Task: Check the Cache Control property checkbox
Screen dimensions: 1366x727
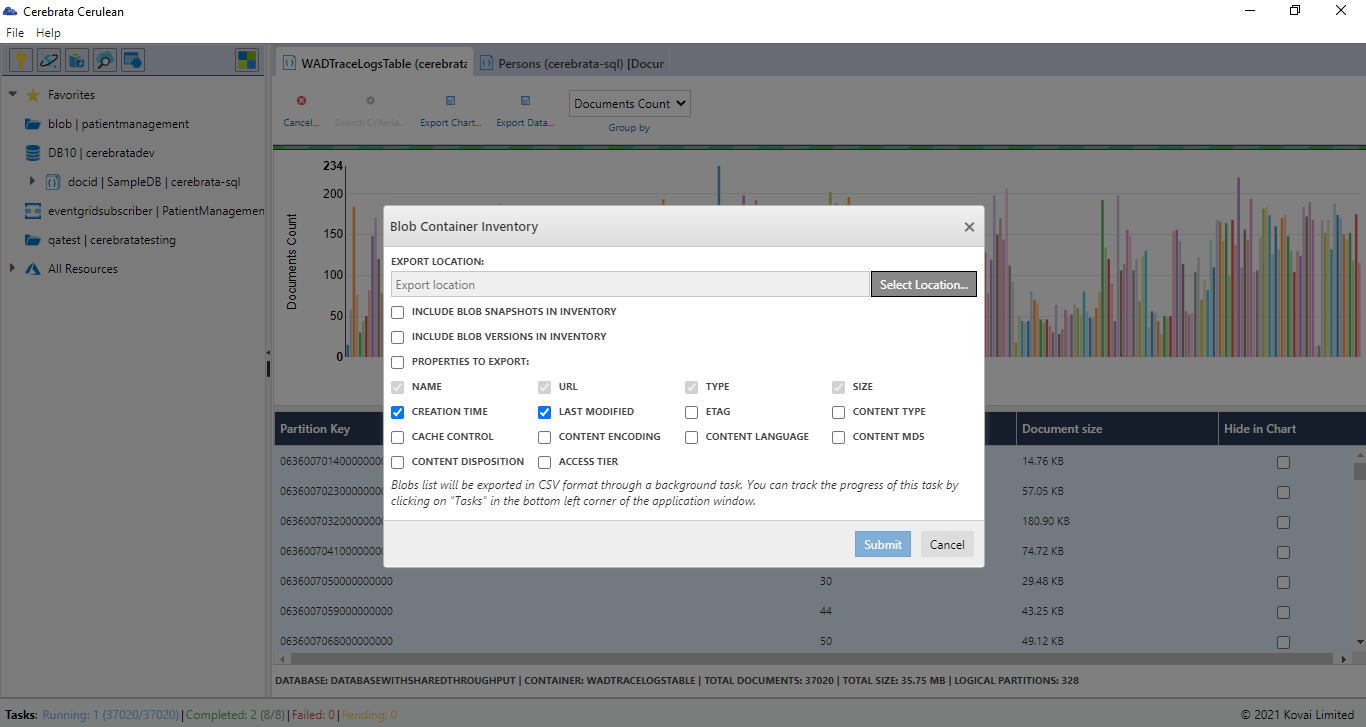Action: point(398,437)
